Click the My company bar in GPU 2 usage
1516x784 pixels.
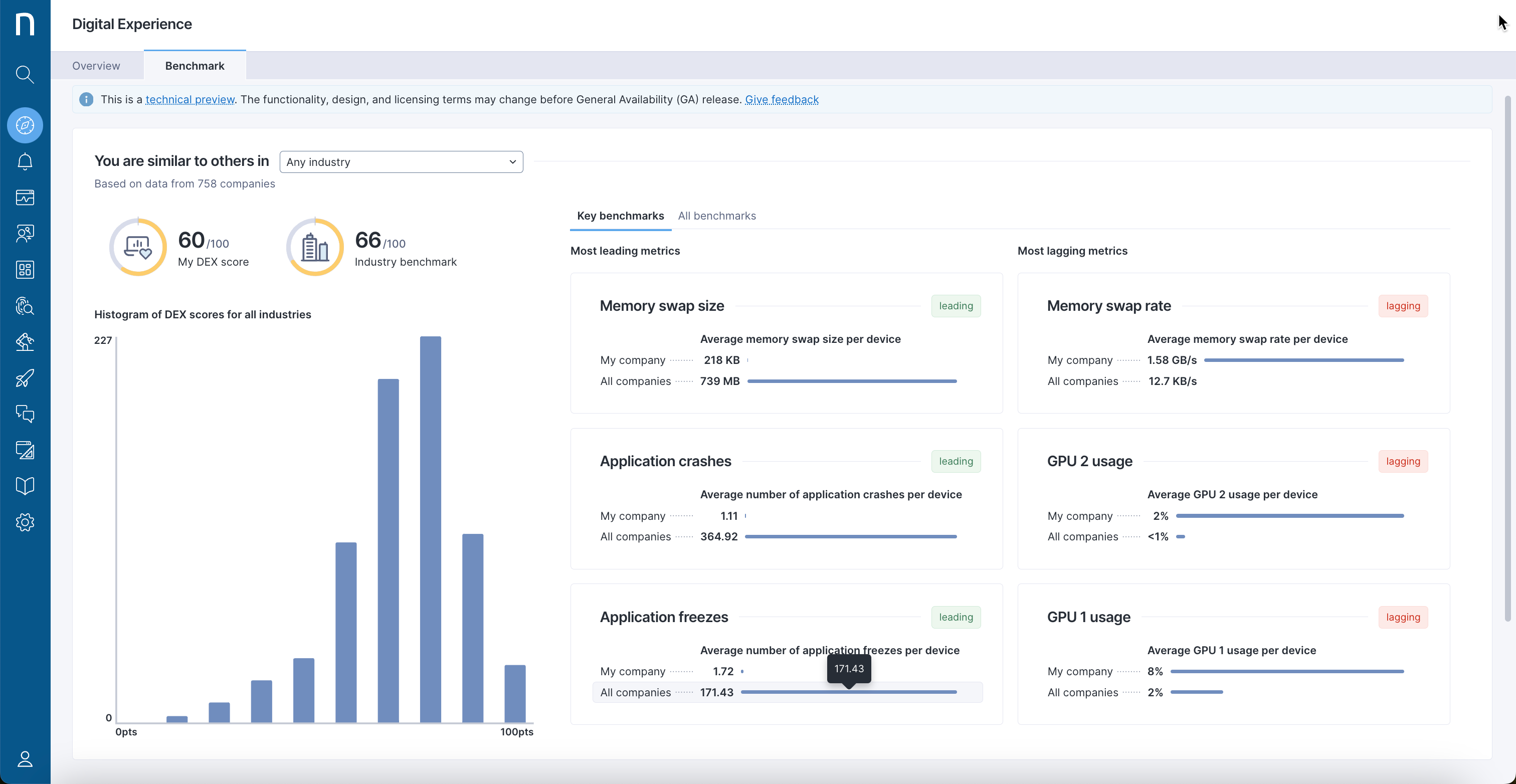1290,516
